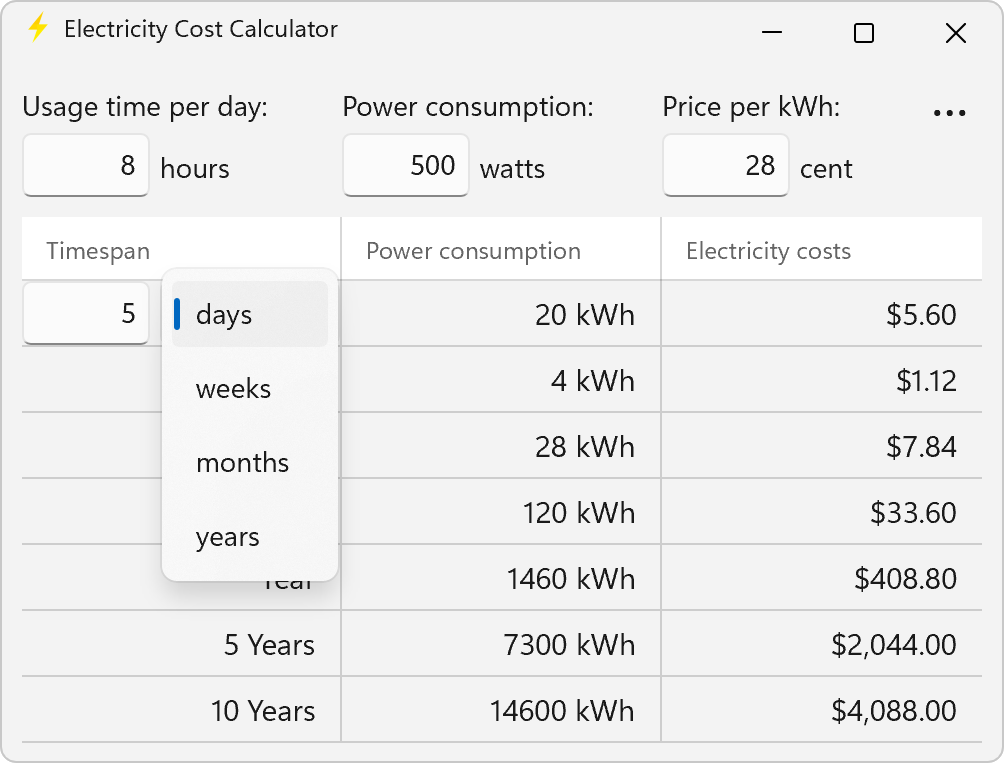Click the Power consumption column header

pos(473,251)
